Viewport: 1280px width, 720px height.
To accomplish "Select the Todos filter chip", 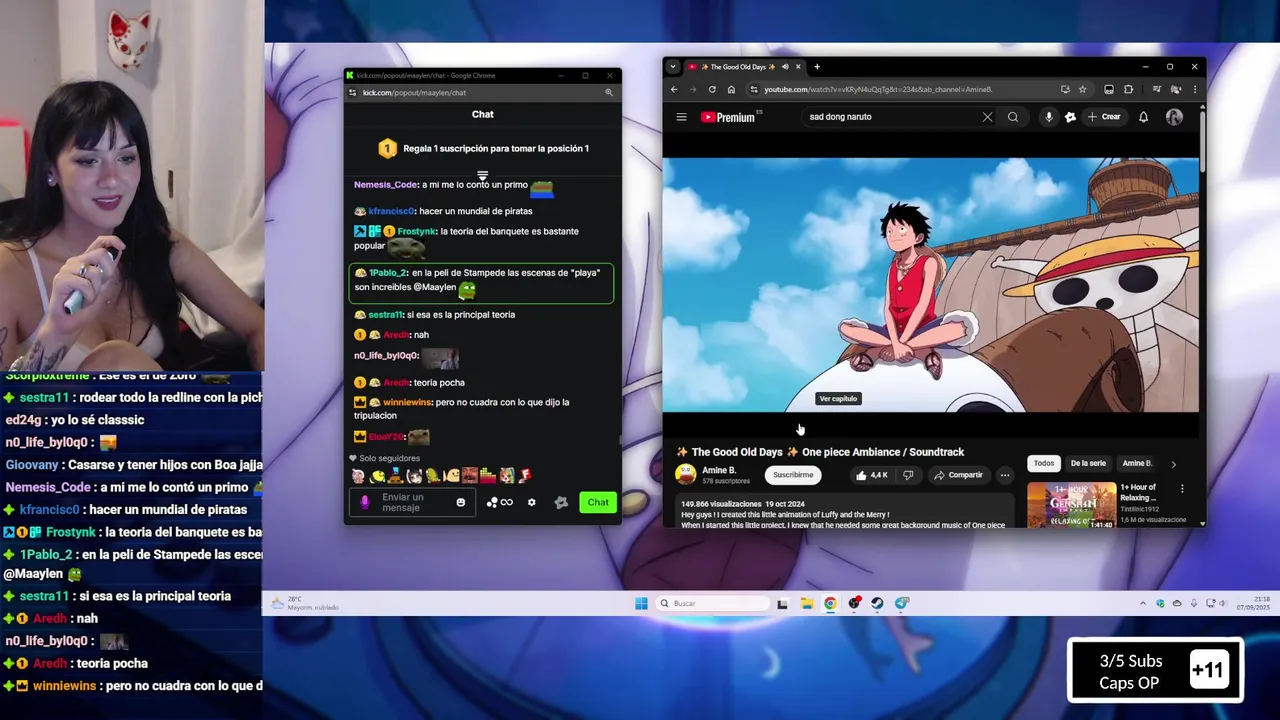I will click(x=1044, y=463).
